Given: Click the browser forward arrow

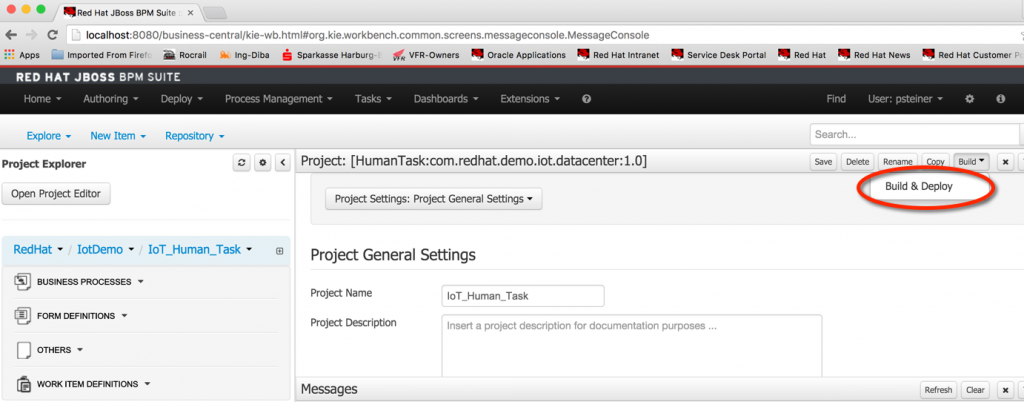Looking at the screenshot, I should pos(32,35).
